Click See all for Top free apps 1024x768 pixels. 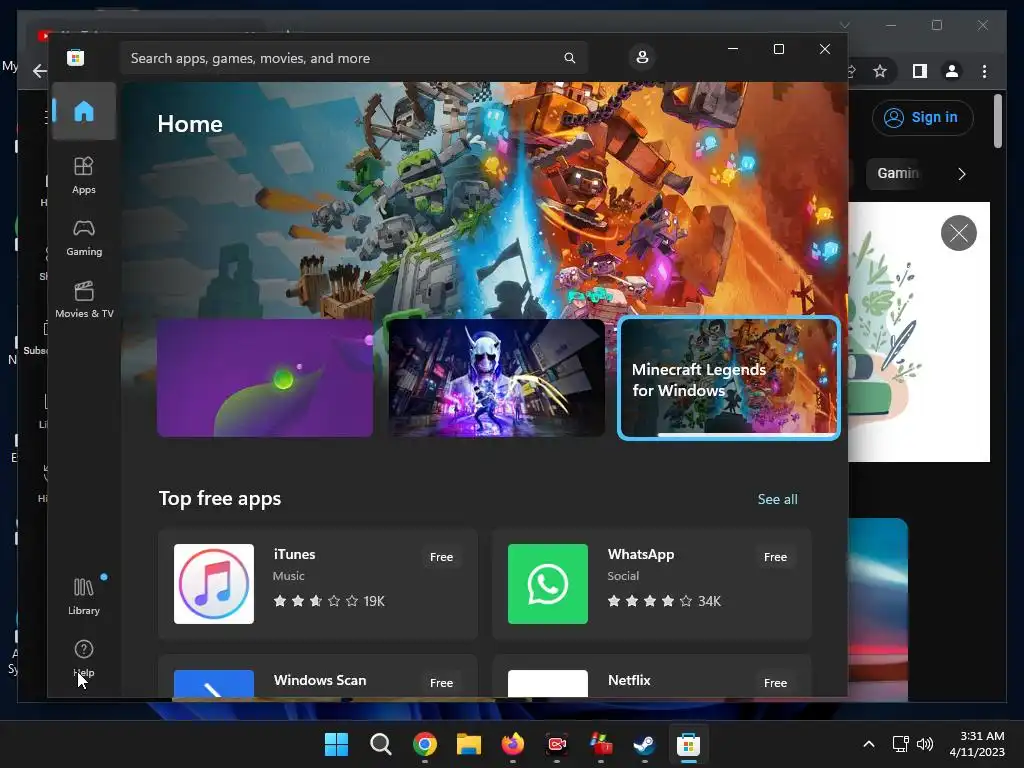coord(777,499)
